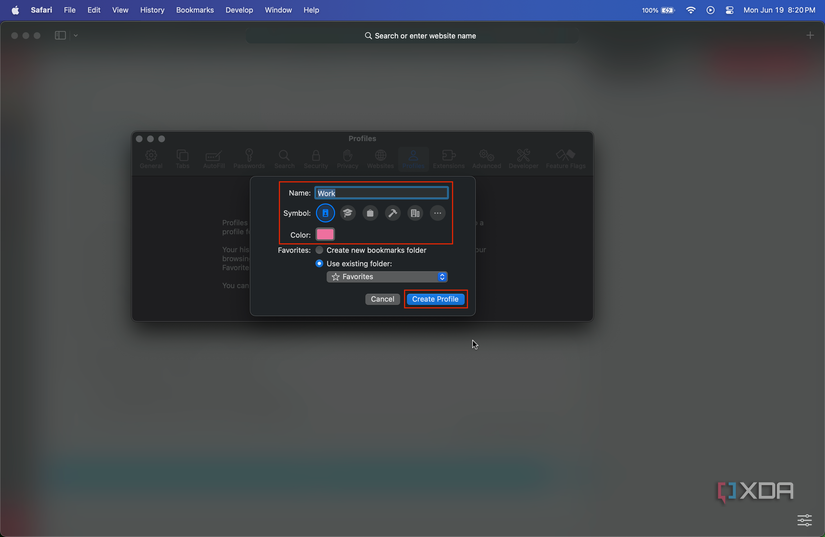
Task: Open the File menu
Action: pos(69,10)
